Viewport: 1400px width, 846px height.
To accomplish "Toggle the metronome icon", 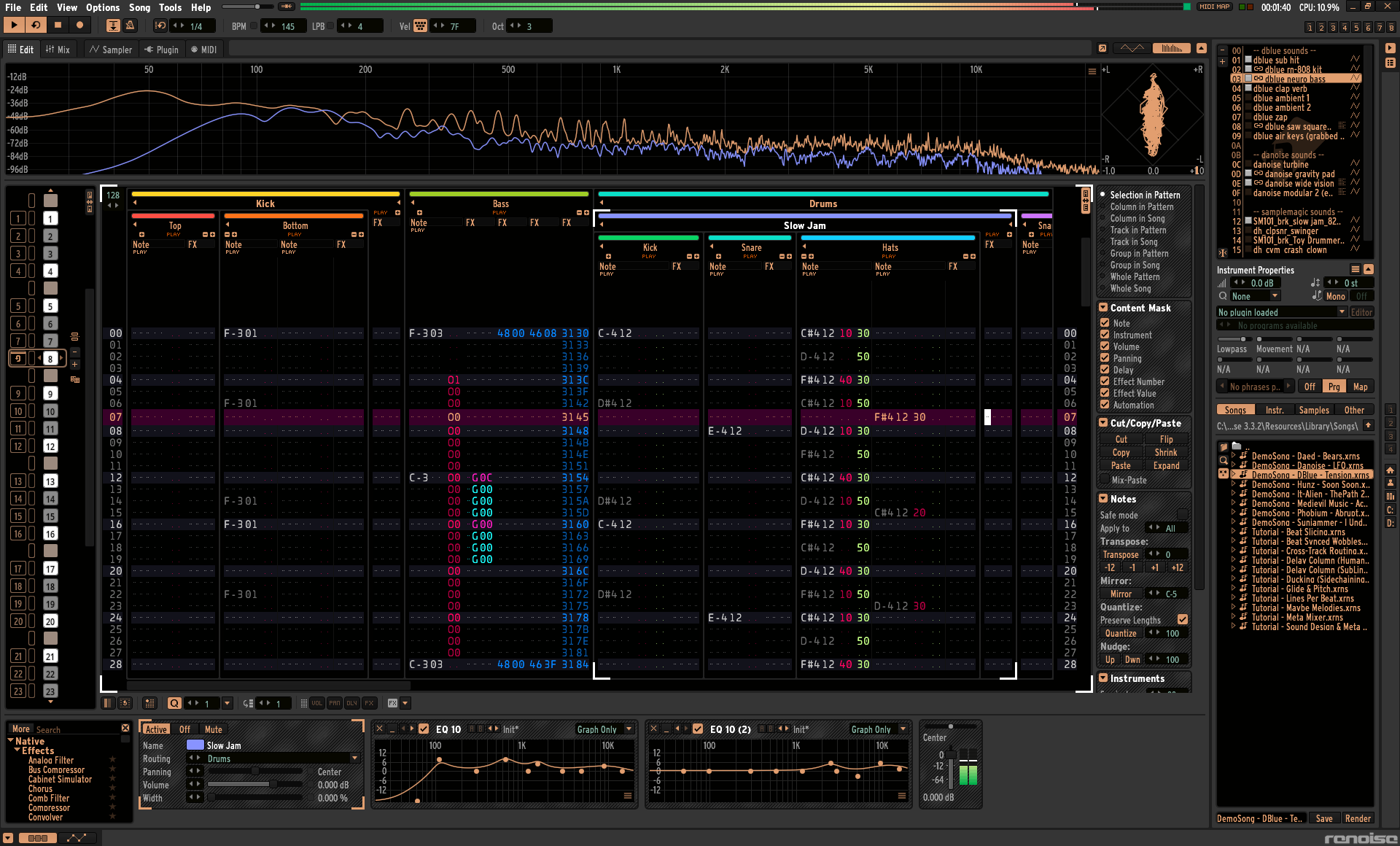I will pos(130,26).
